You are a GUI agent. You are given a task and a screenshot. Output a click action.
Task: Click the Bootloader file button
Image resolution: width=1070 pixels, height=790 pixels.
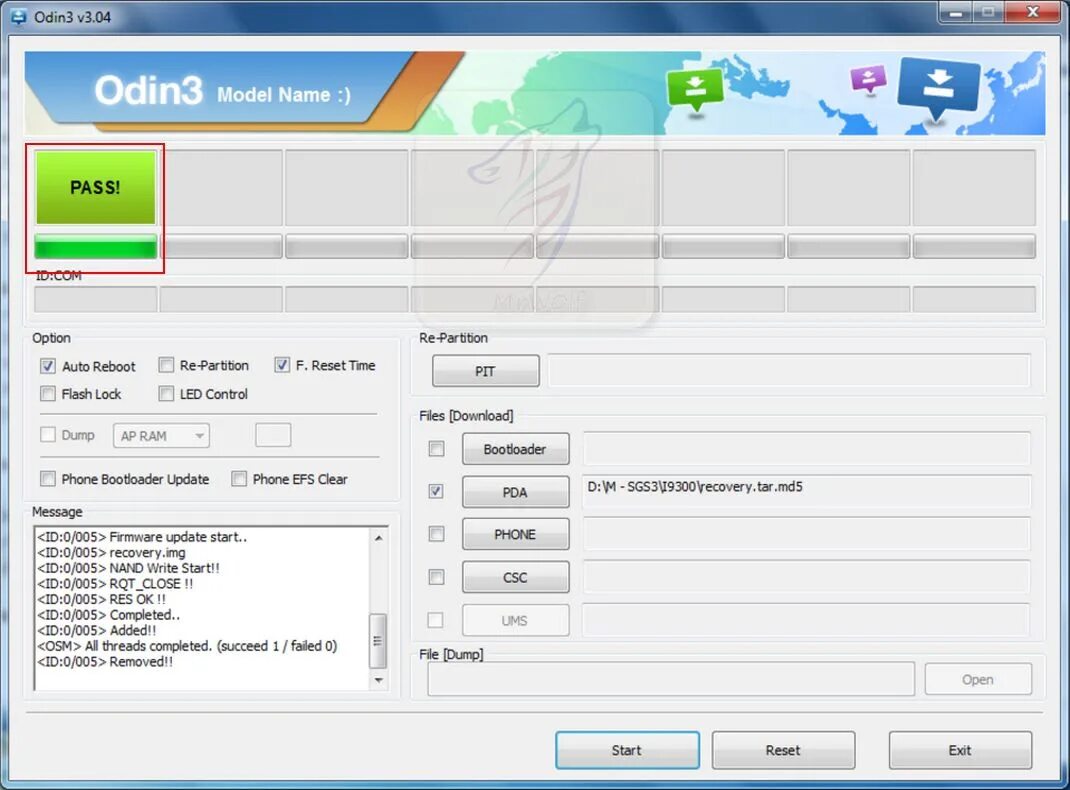click(x=515, y=449)
